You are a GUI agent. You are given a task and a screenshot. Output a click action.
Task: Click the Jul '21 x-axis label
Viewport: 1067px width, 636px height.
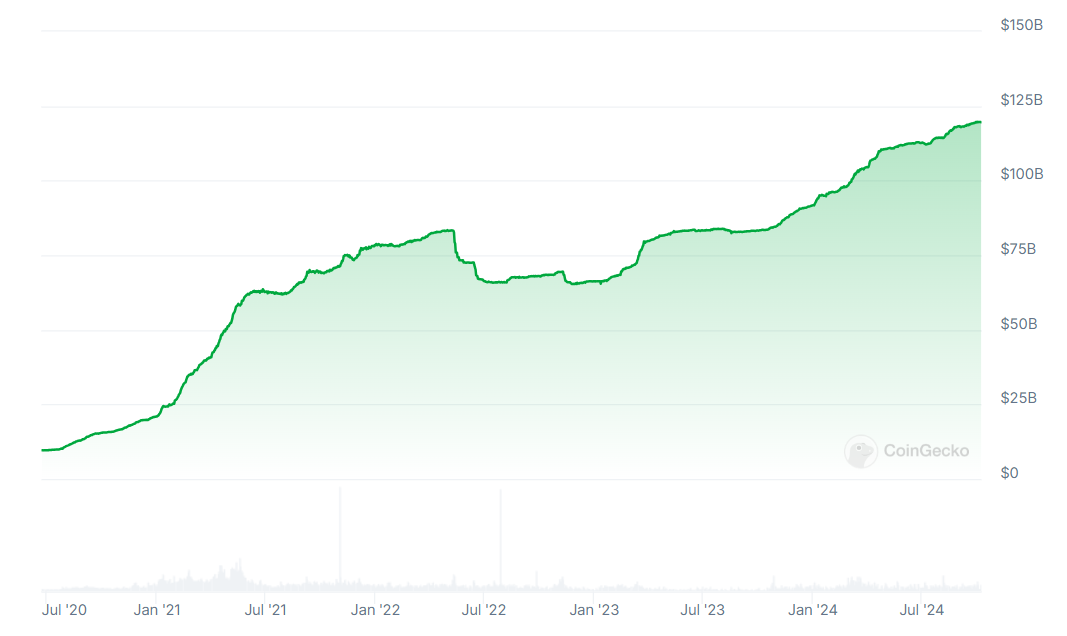click(x=265, y=610)
